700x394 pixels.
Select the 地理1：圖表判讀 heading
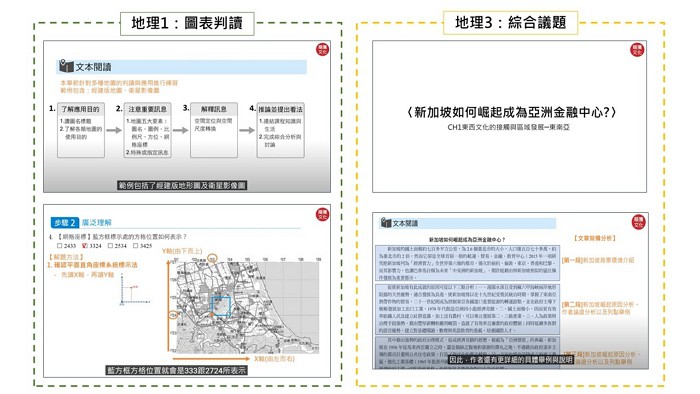[187, 24]
